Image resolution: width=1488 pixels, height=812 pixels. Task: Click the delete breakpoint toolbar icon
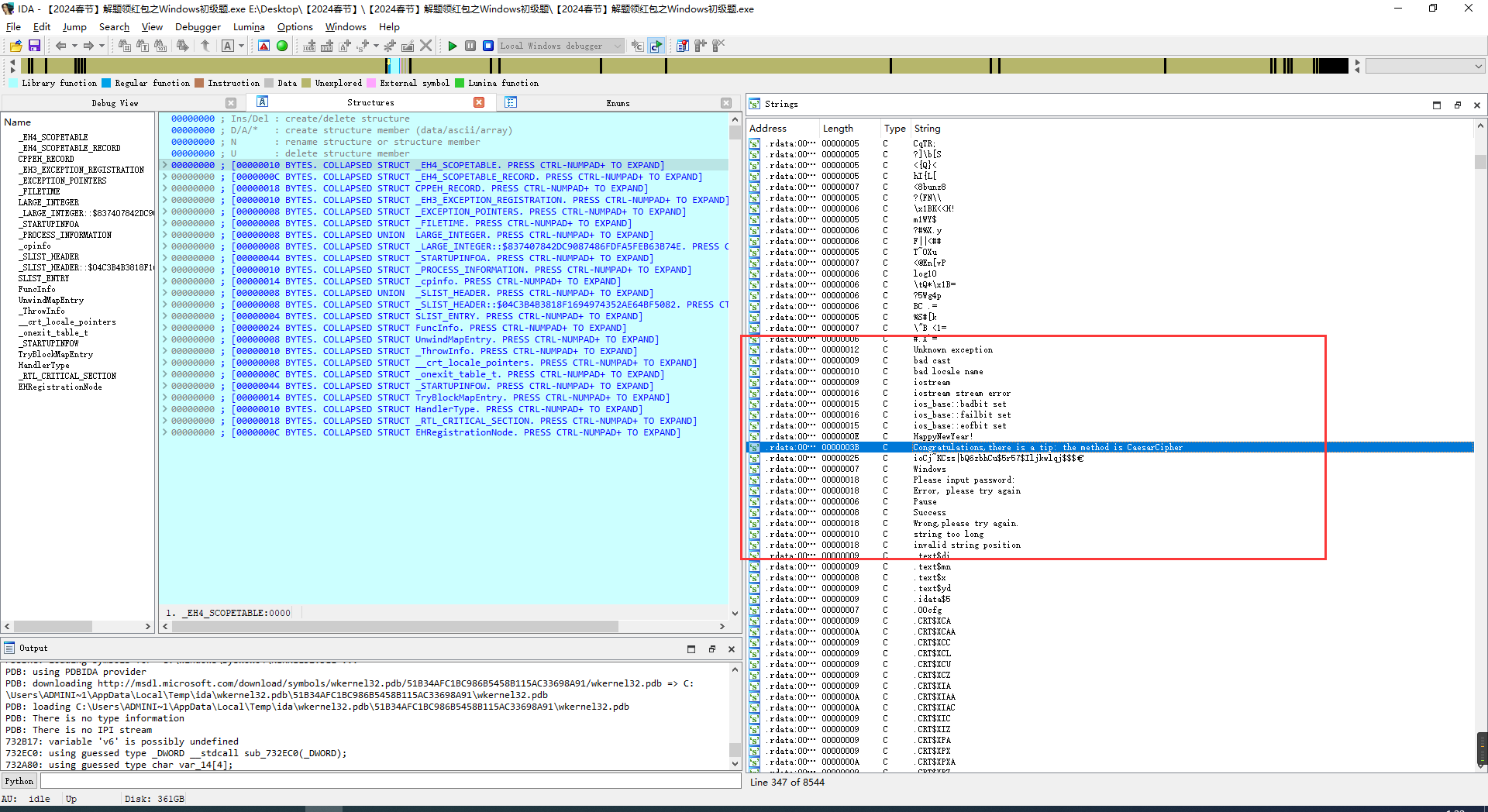718,46
